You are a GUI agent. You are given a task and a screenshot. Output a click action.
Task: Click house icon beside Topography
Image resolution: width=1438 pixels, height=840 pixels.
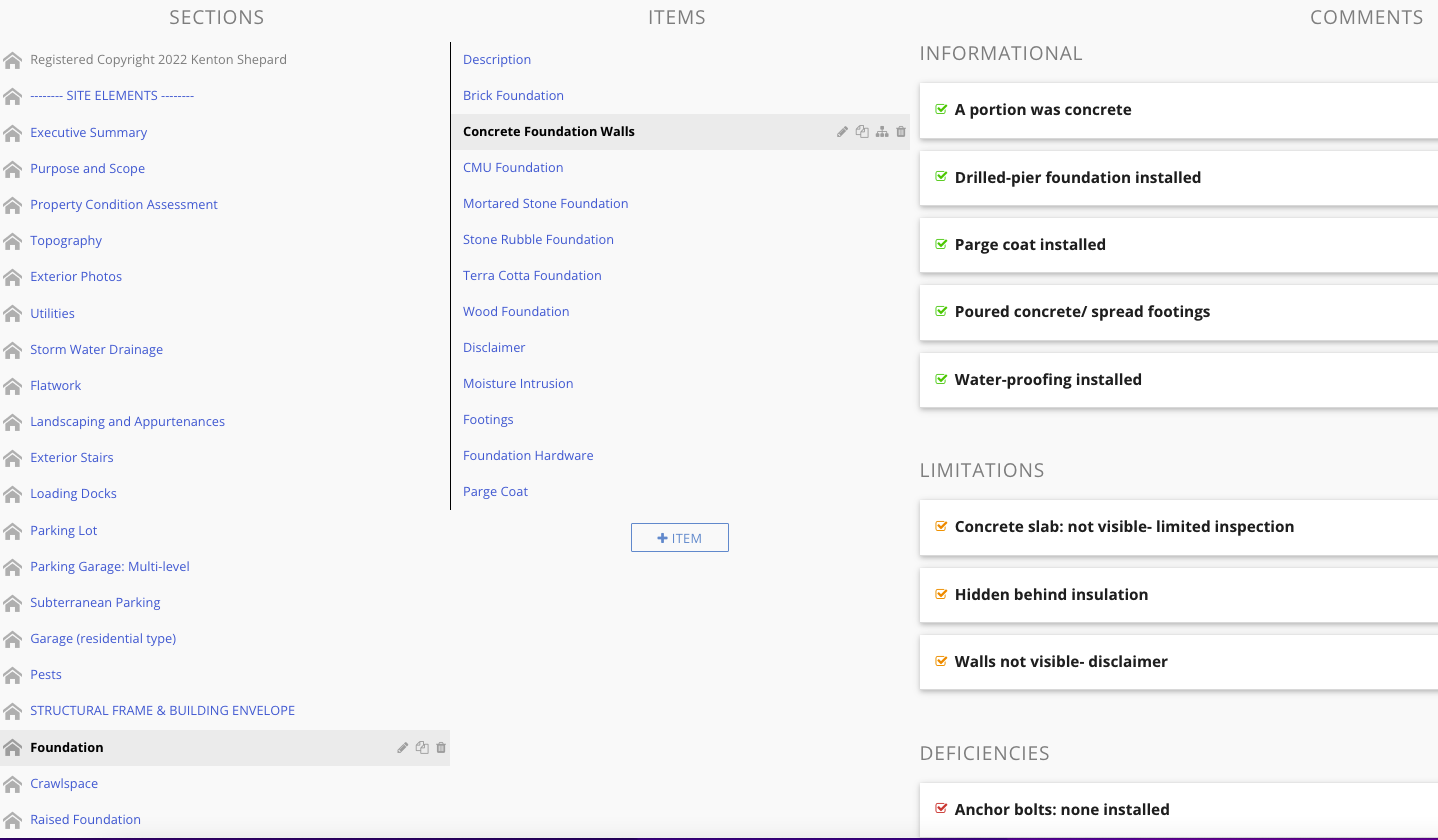pyautogui.click(x=12, y=241)
